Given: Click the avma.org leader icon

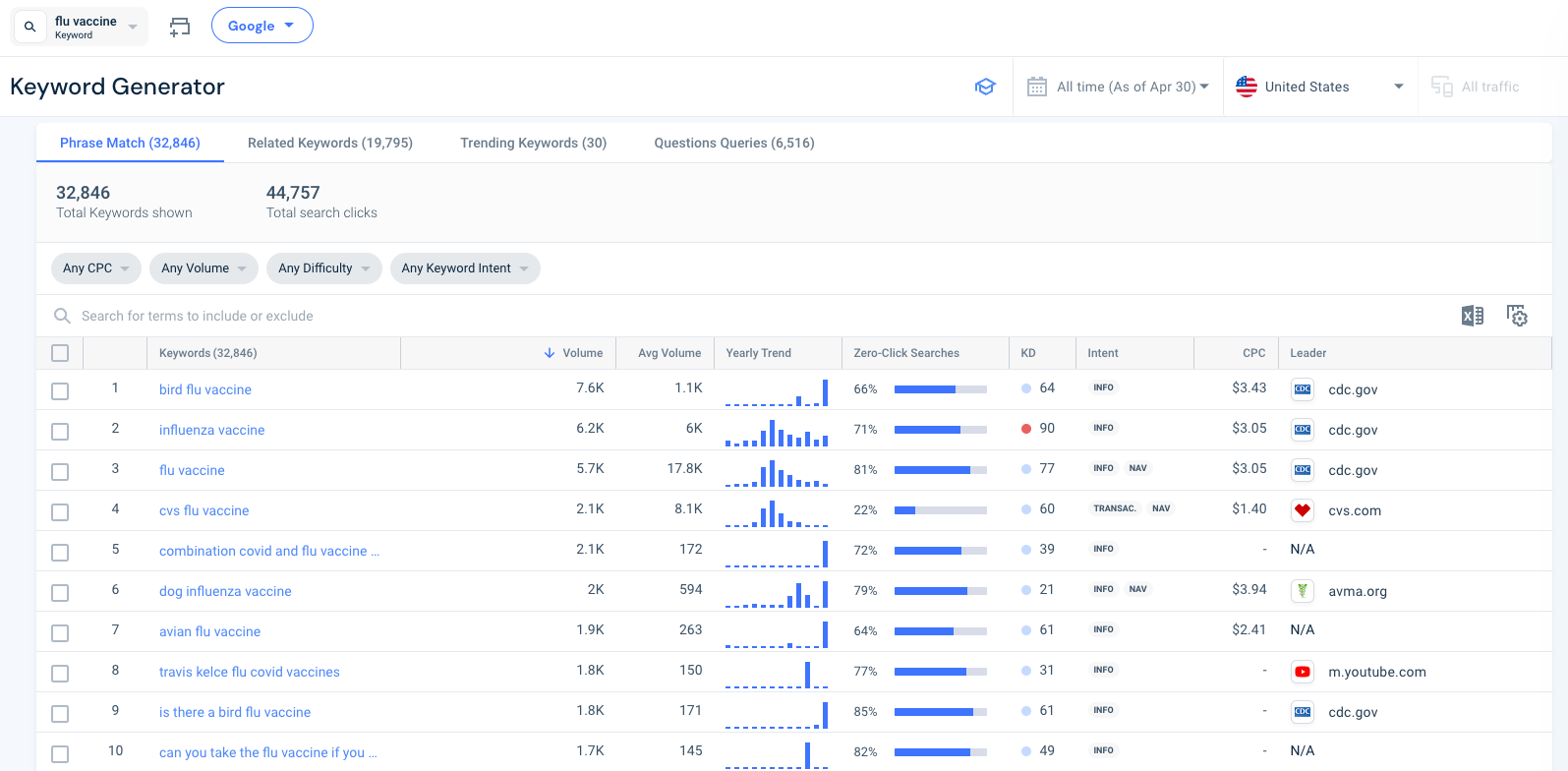Looking at the screenshot, I should pyautogui.click(x=1303, y=591).
